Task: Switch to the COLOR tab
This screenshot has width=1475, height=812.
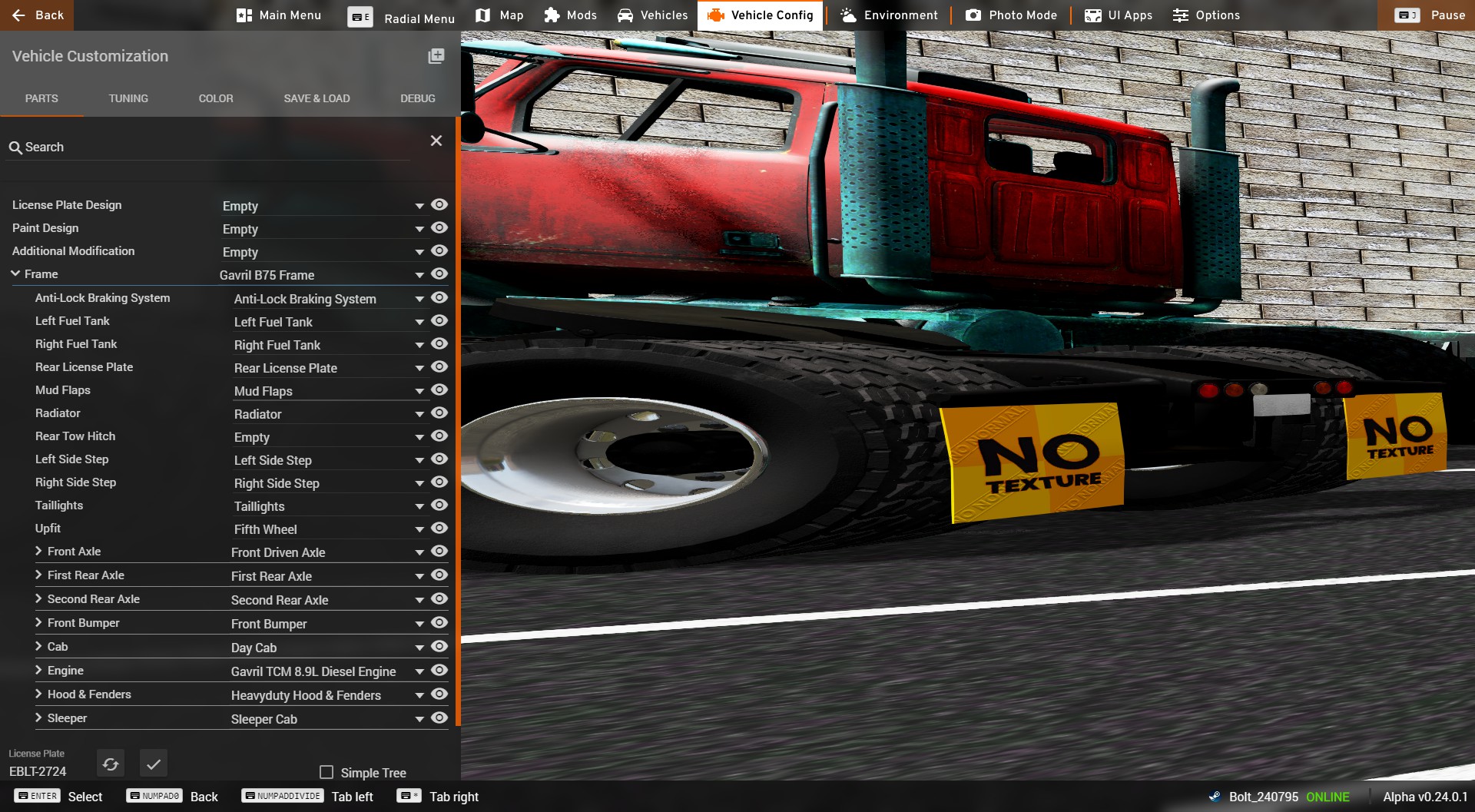Action: pyautogui.click(x=216, y=98)
